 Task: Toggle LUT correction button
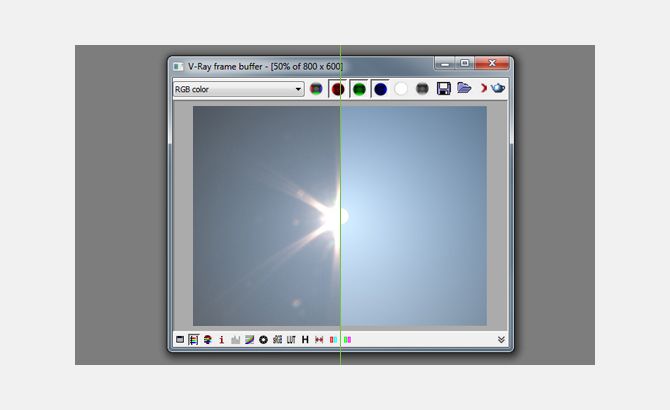pos(291,340)
